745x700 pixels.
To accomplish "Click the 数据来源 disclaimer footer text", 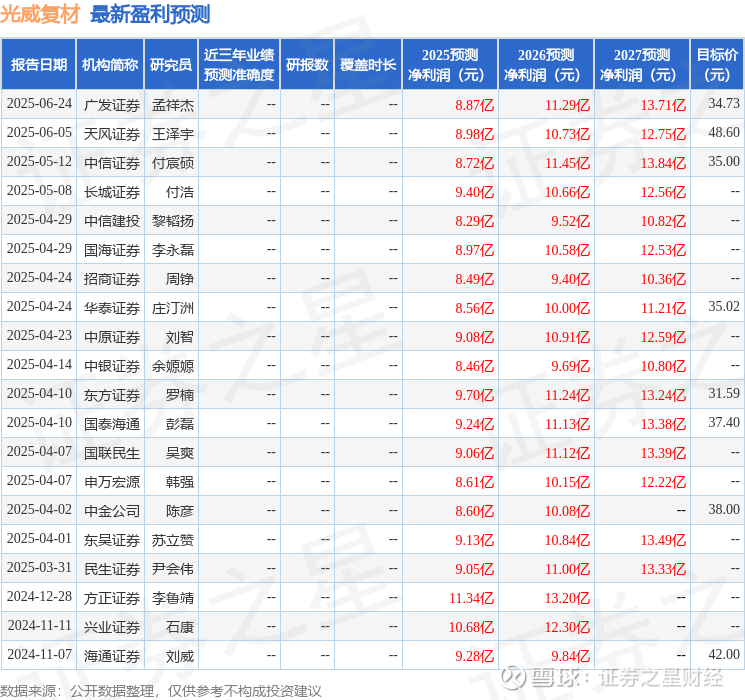I will [161, 690].
